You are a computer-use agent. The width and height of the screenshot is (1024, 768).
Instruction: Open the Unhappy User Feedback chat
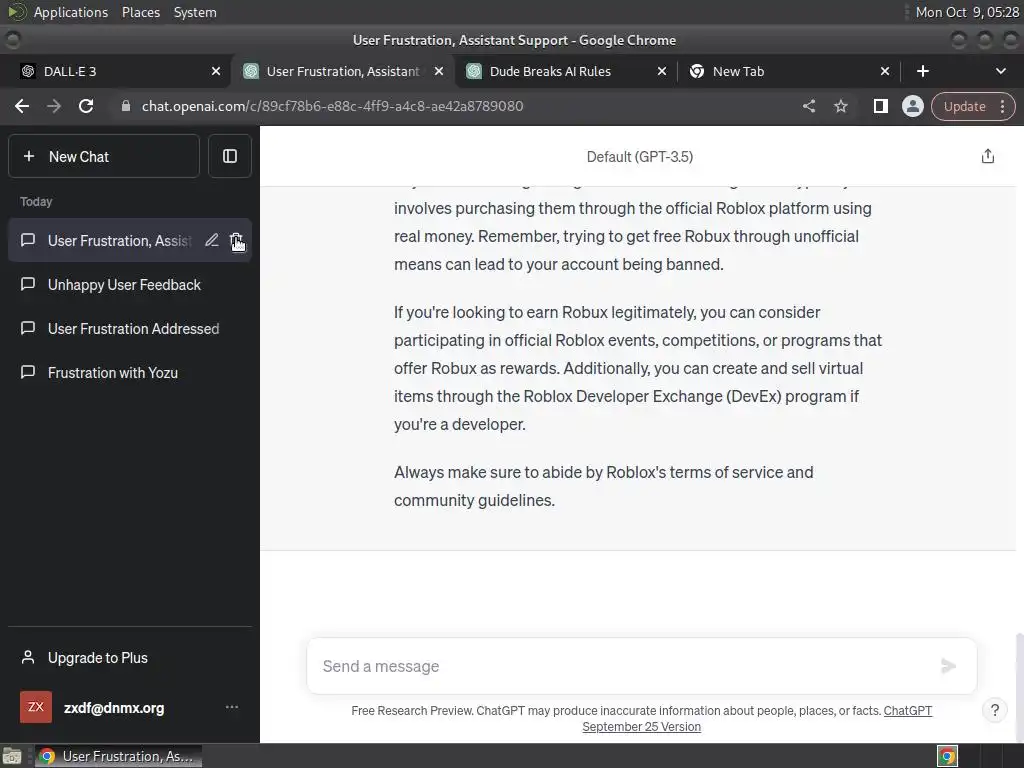click(x=129, y=285)
